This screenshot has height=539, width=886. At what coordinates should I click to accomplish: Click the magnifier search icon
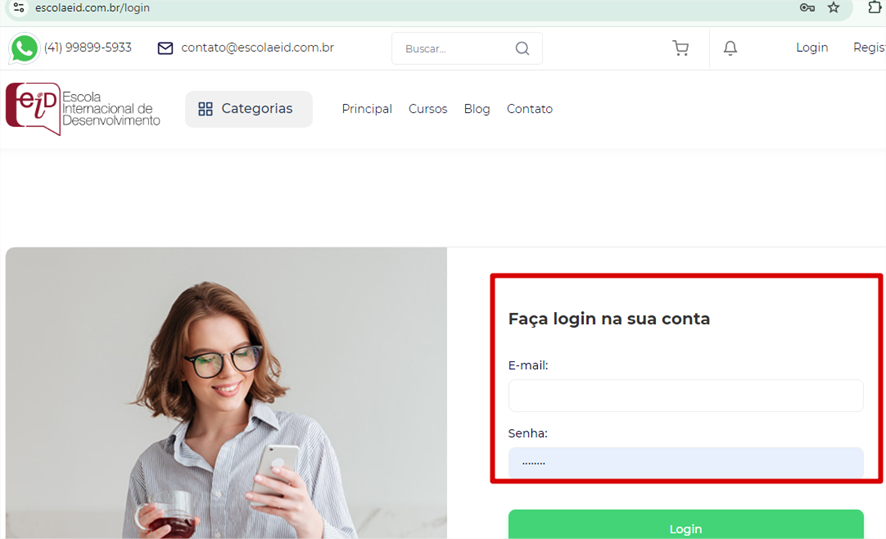pyautogui.click(x=522, y=48)
